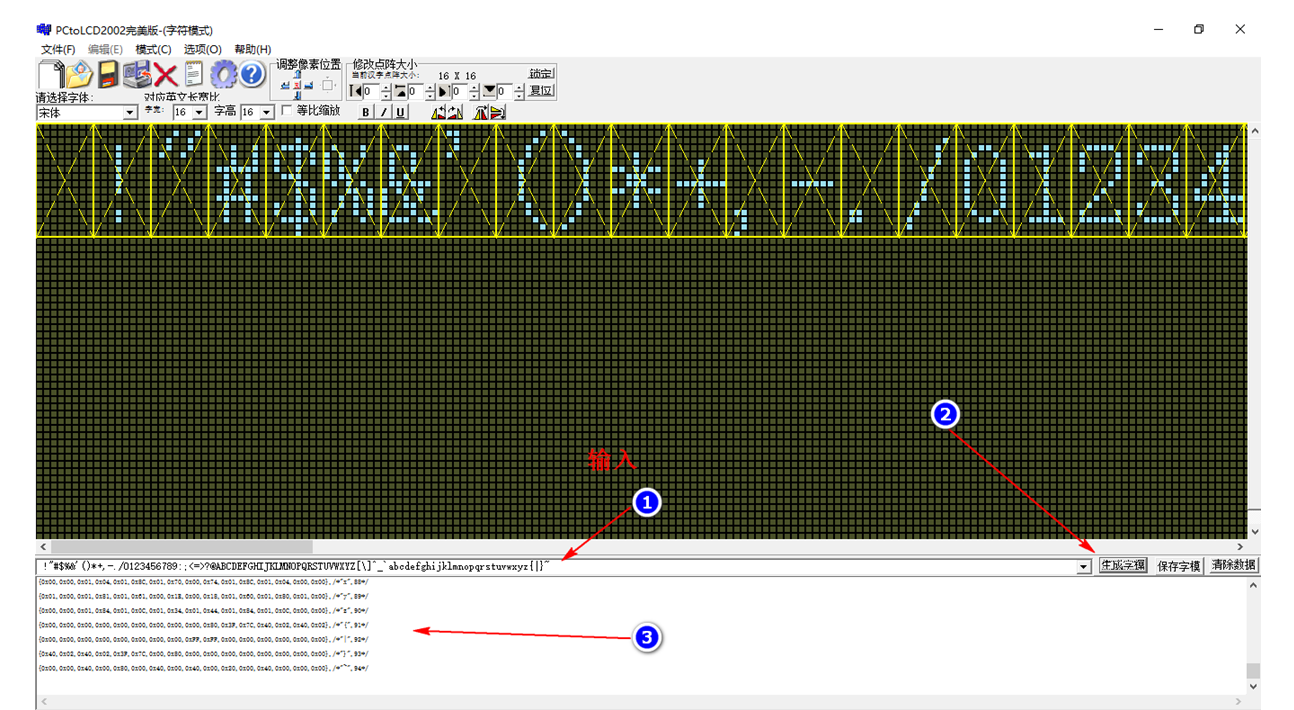The width and height of the screenshot is (1294, 710).
Task: Click the output pane scroll-up arrow
Action: pyautogui.click(x=1253, y=585)
